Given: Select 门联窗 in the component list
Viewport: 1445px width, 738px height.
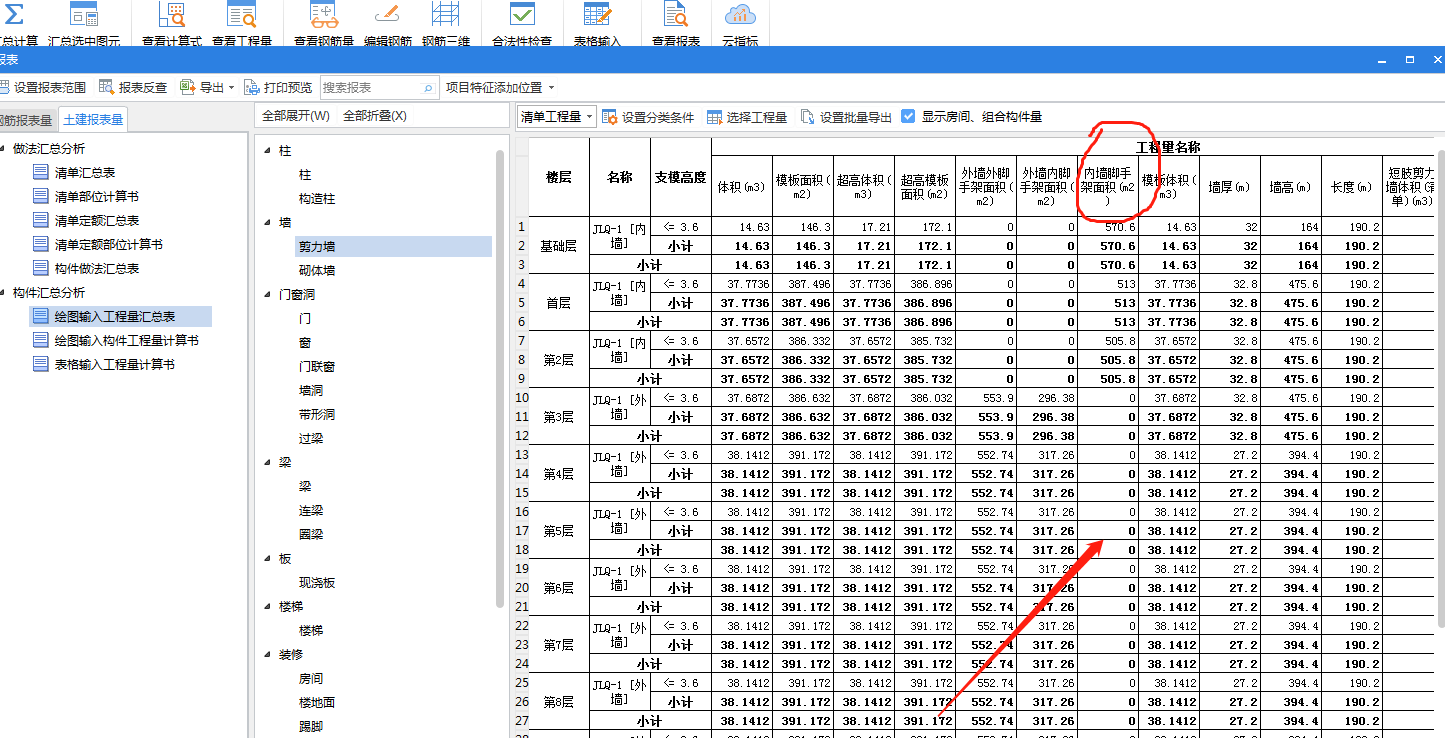Looking at the screenshot, I should (317, 367).
